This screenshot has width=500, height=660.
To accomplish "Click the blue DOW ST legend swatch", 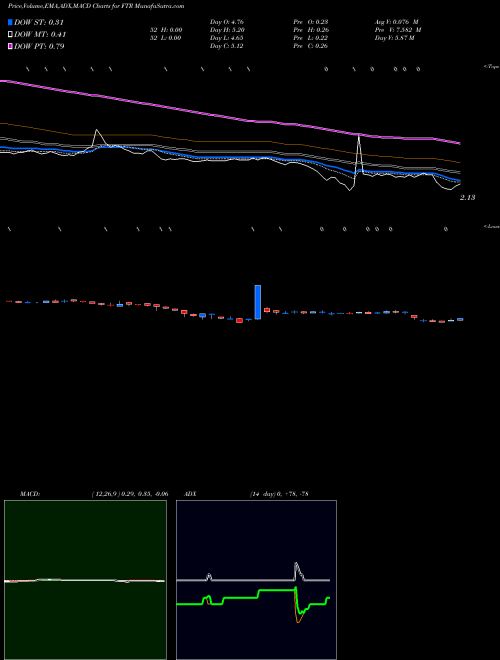I will [x=10, y=22].
